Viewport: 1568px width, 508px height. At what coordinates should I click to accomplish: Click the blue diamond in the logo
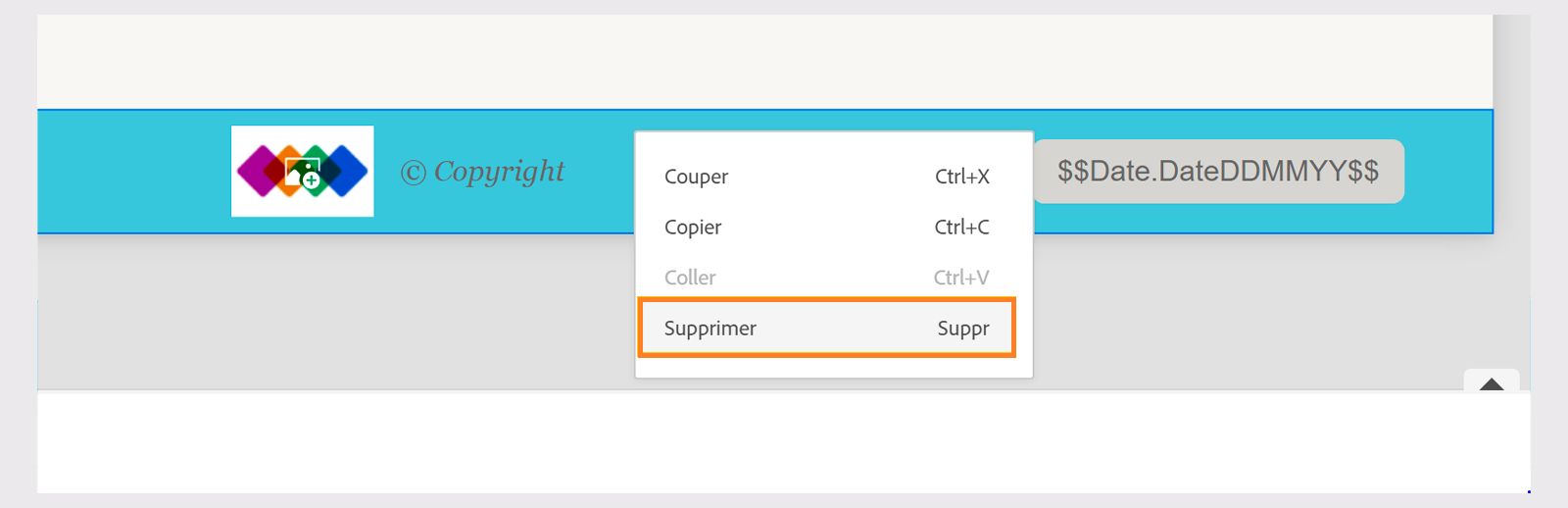pyautogui.click(x=351, y=171)
